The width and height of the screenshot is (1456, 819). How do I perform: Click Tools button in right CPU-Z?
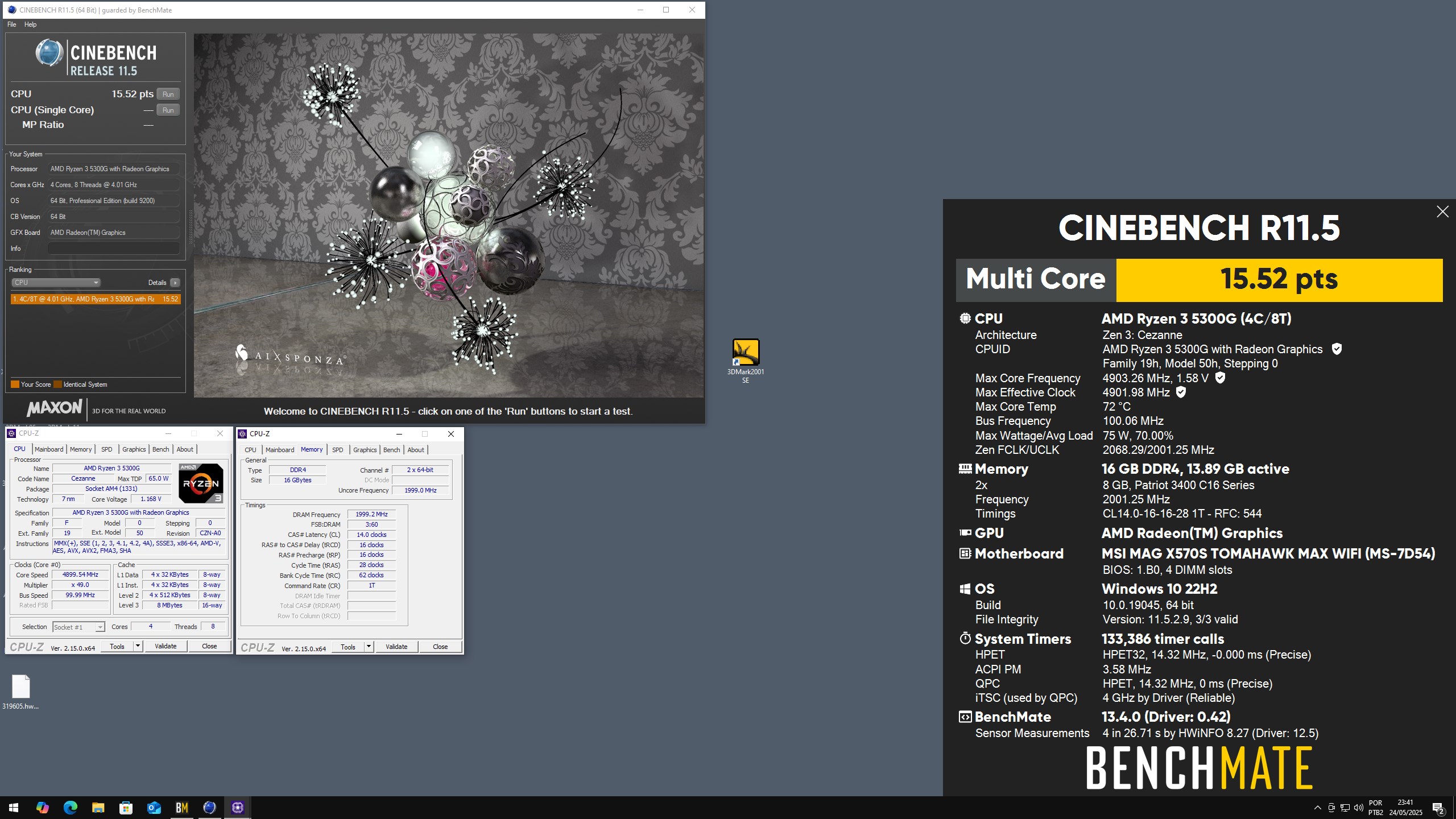coord(348,647)
